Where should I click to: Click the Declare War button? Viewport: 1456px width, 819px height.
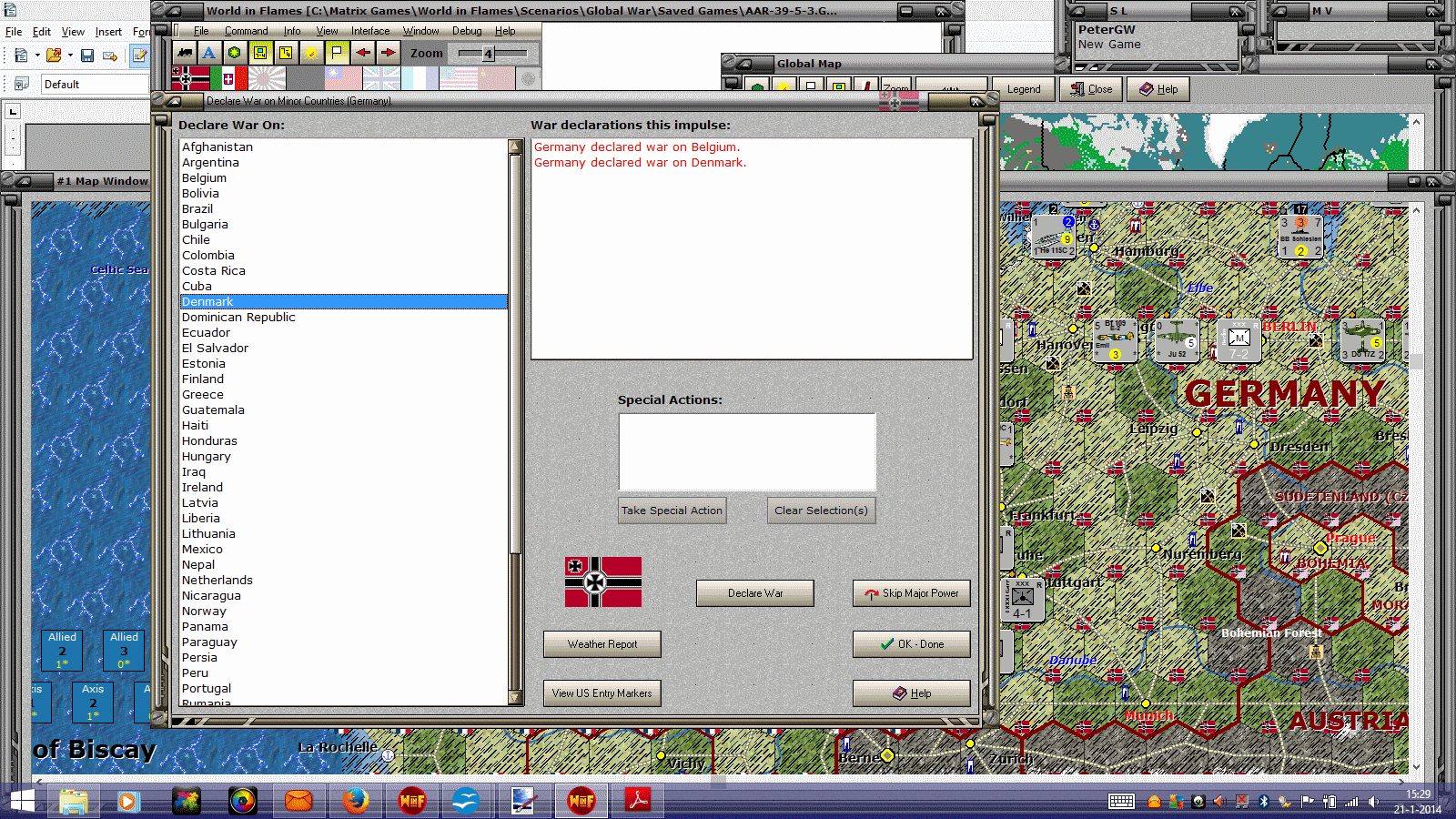point(755,593)
